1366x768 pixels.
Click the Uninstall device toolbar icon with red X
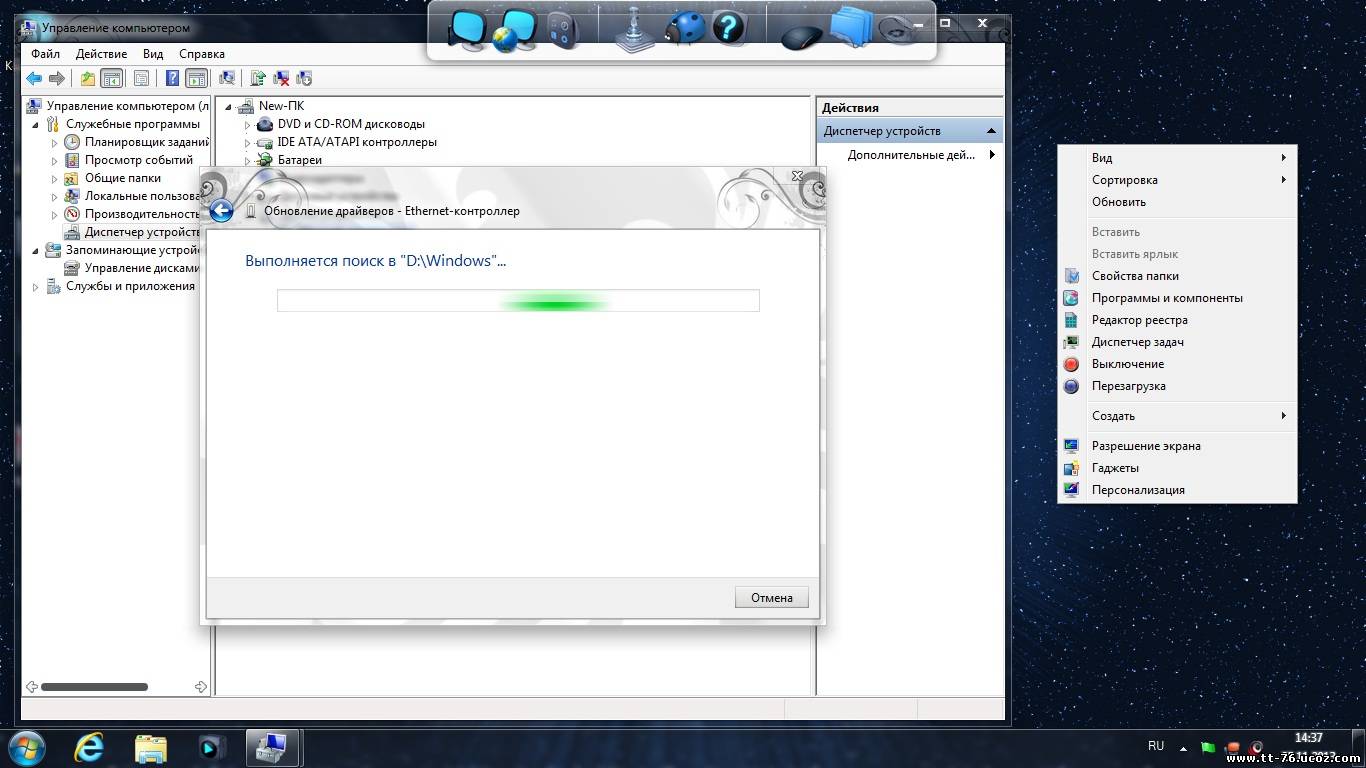point(281,78)
